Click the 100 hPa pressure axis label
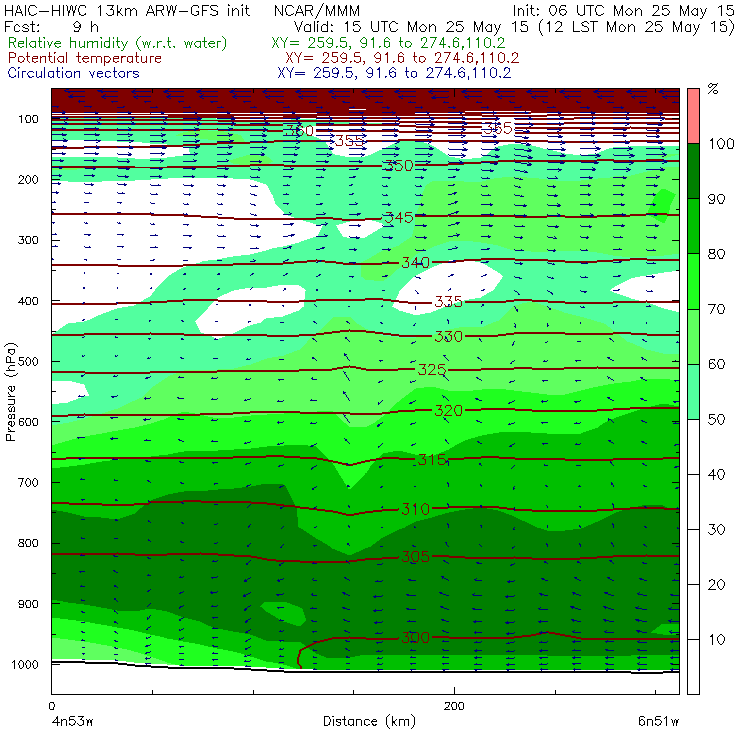The height and width of the screenshot is (740, 740). [28, 119]
